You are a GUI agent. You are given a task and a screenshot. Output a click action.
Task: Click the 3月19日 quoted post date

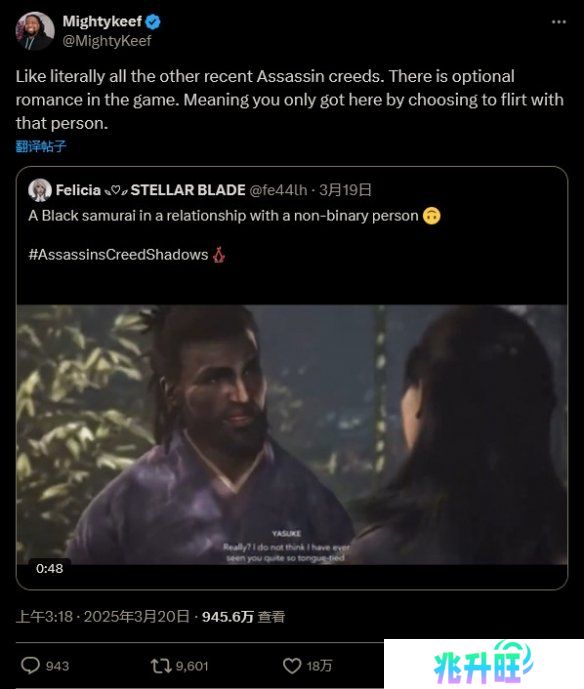(345, 190)
